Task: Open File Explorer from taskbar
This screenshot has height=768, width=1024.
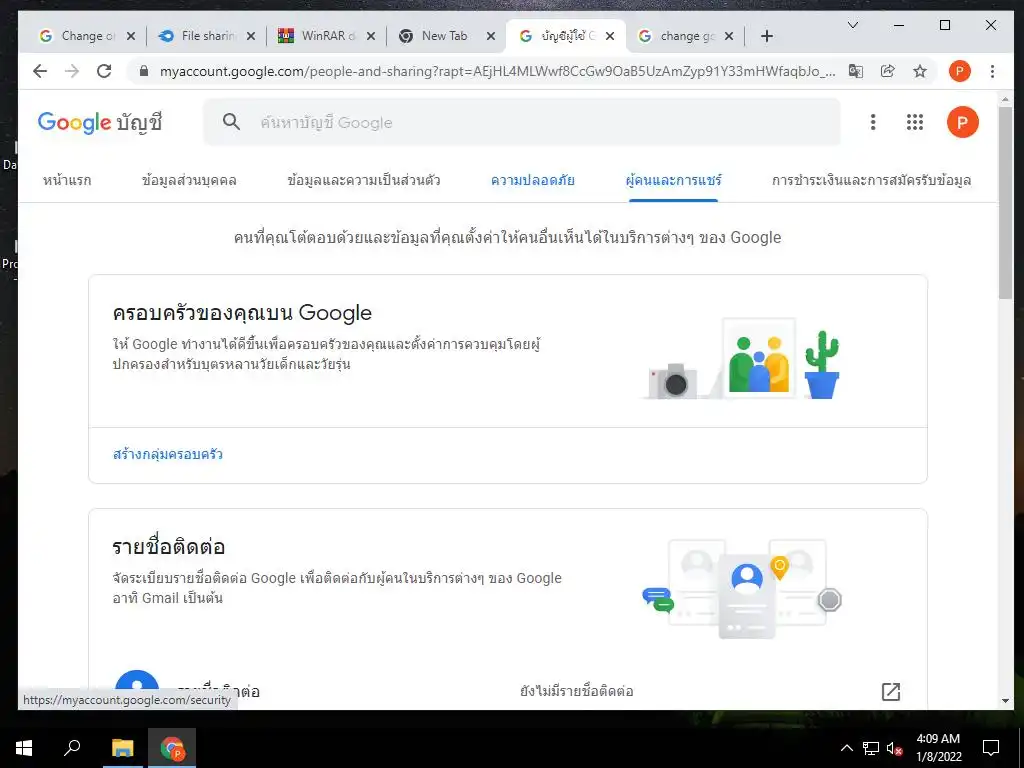Action: (122, 748)
